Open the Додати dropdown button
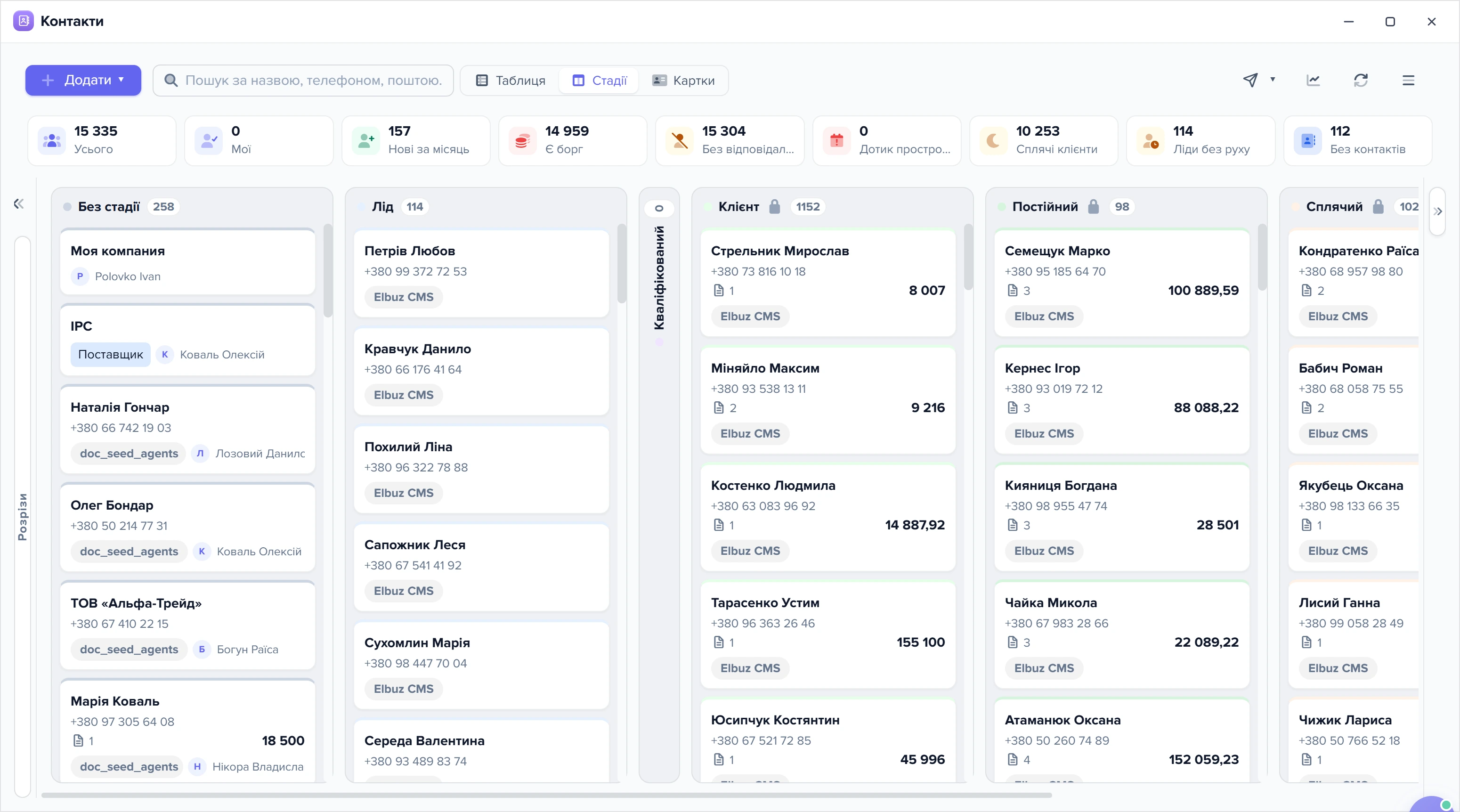This screenshot has height=812, width=1460. coord(83,80)
